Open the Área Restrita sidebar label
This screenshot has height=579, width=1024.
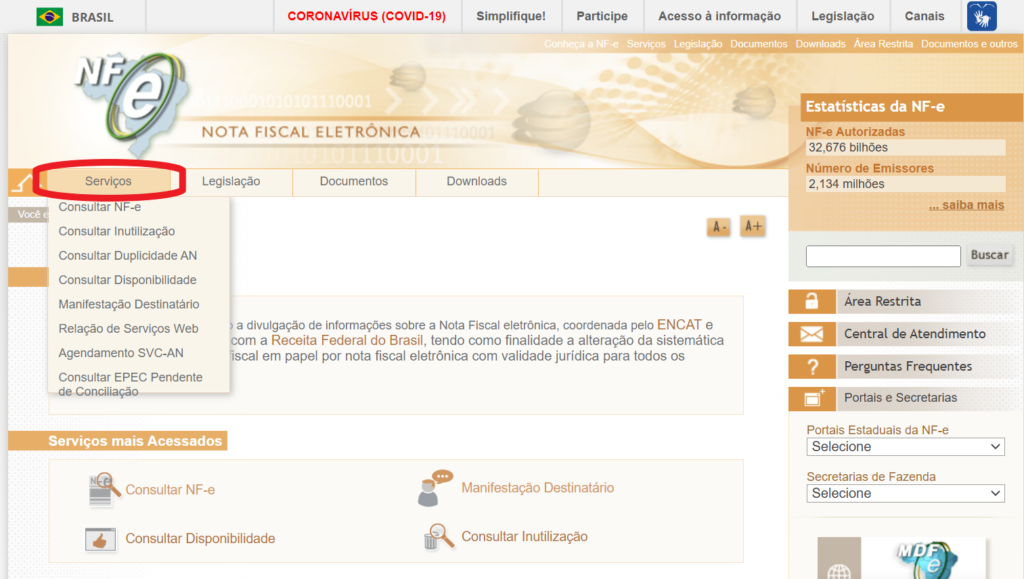[882, 302]
